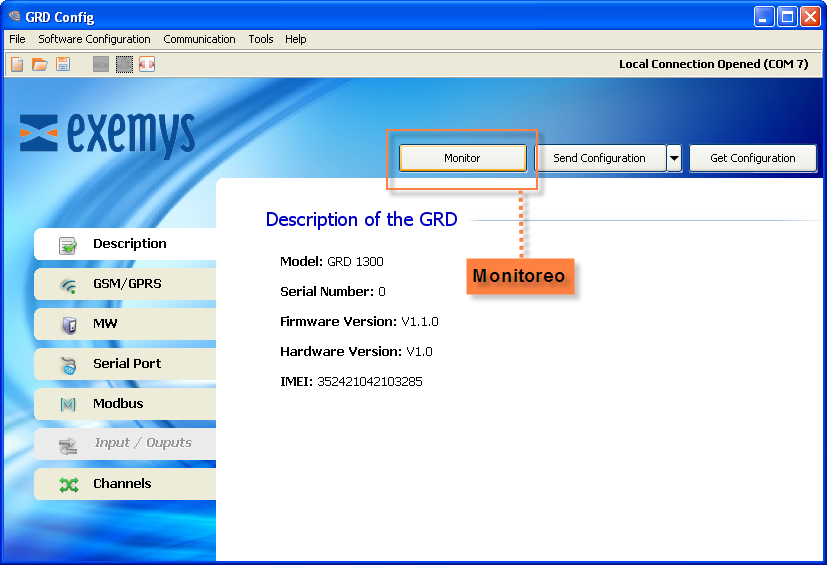Click the Modbus 'M' icon
827x565 pixels.
click(68, 405)
